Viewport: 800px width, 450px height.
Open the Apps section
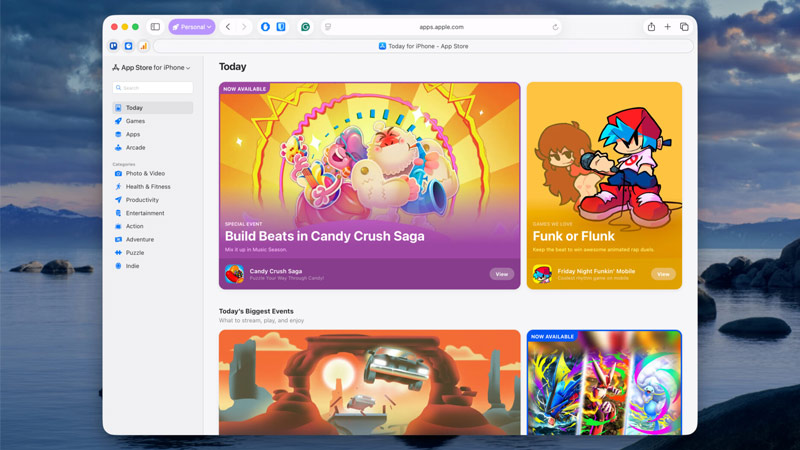pos(153,134)
